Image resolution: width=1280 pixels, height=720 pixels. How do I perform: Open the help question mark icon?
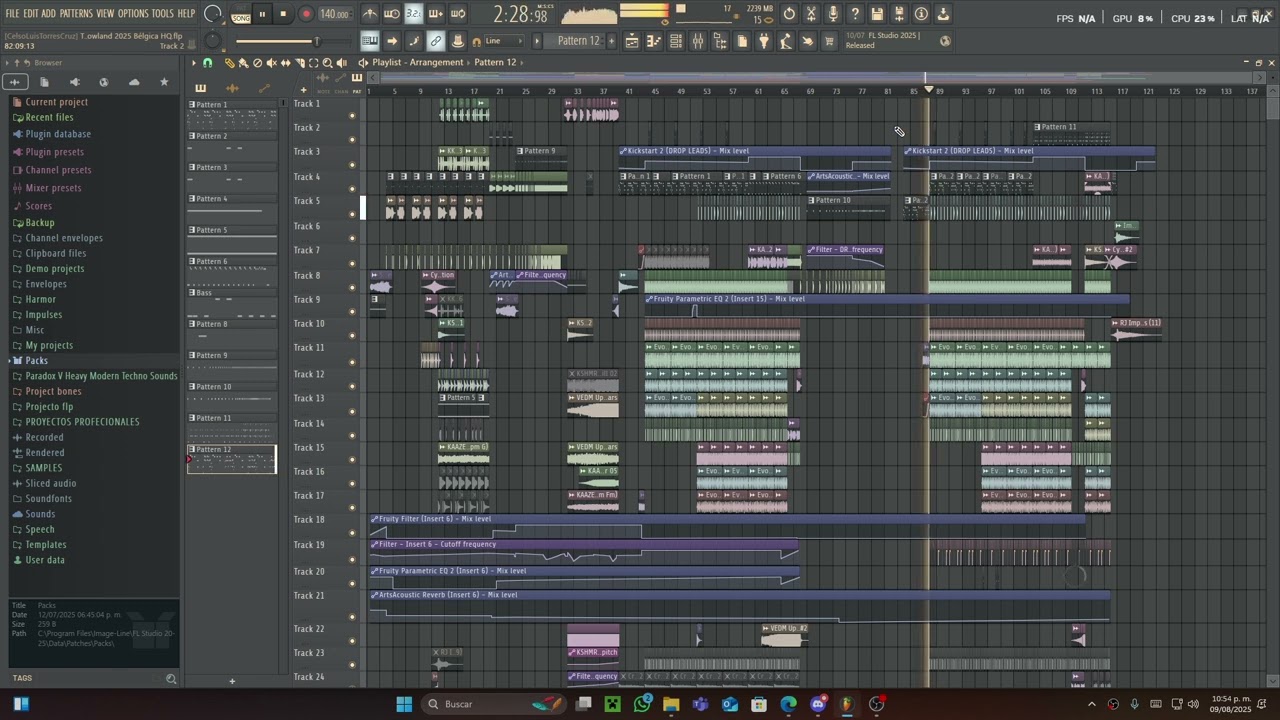(x=855, y=14)
